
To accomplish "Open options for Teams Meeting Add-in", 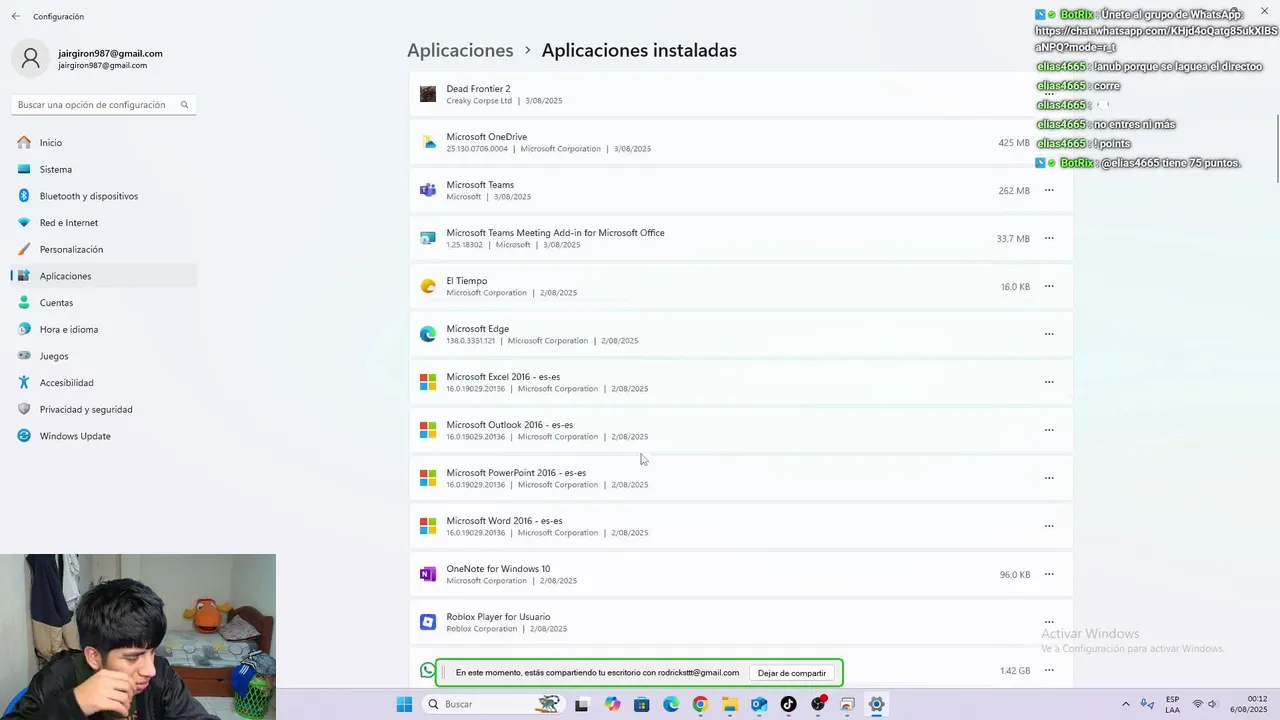I will [x=1049, y=238].
